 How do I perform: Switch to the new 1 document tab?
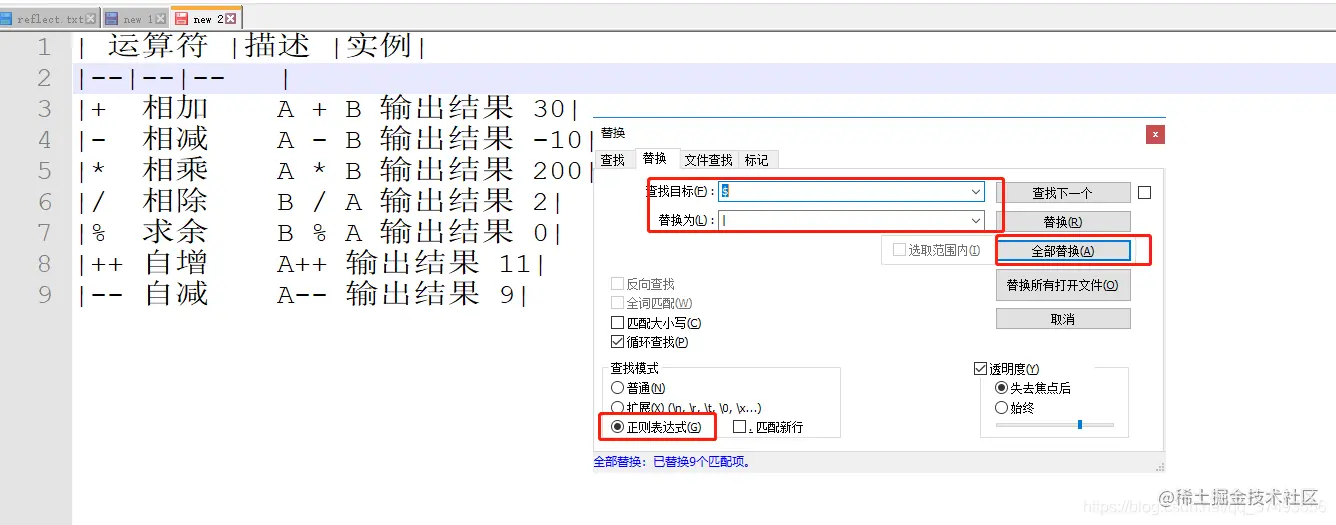click(x=138, y=19)
